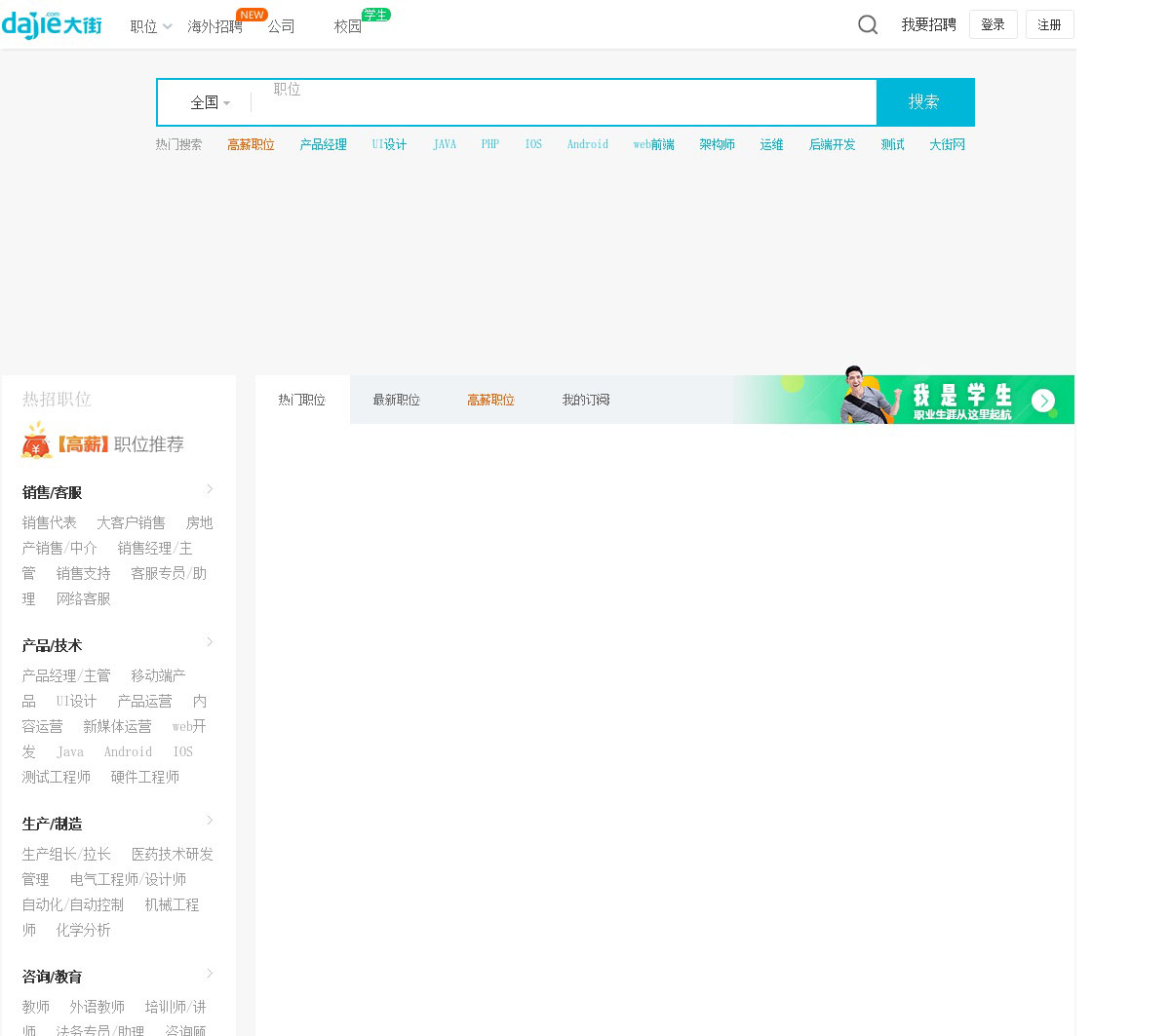Open the 全国 location dropdown
1170x1036 pixels.
tap(210, 102)
